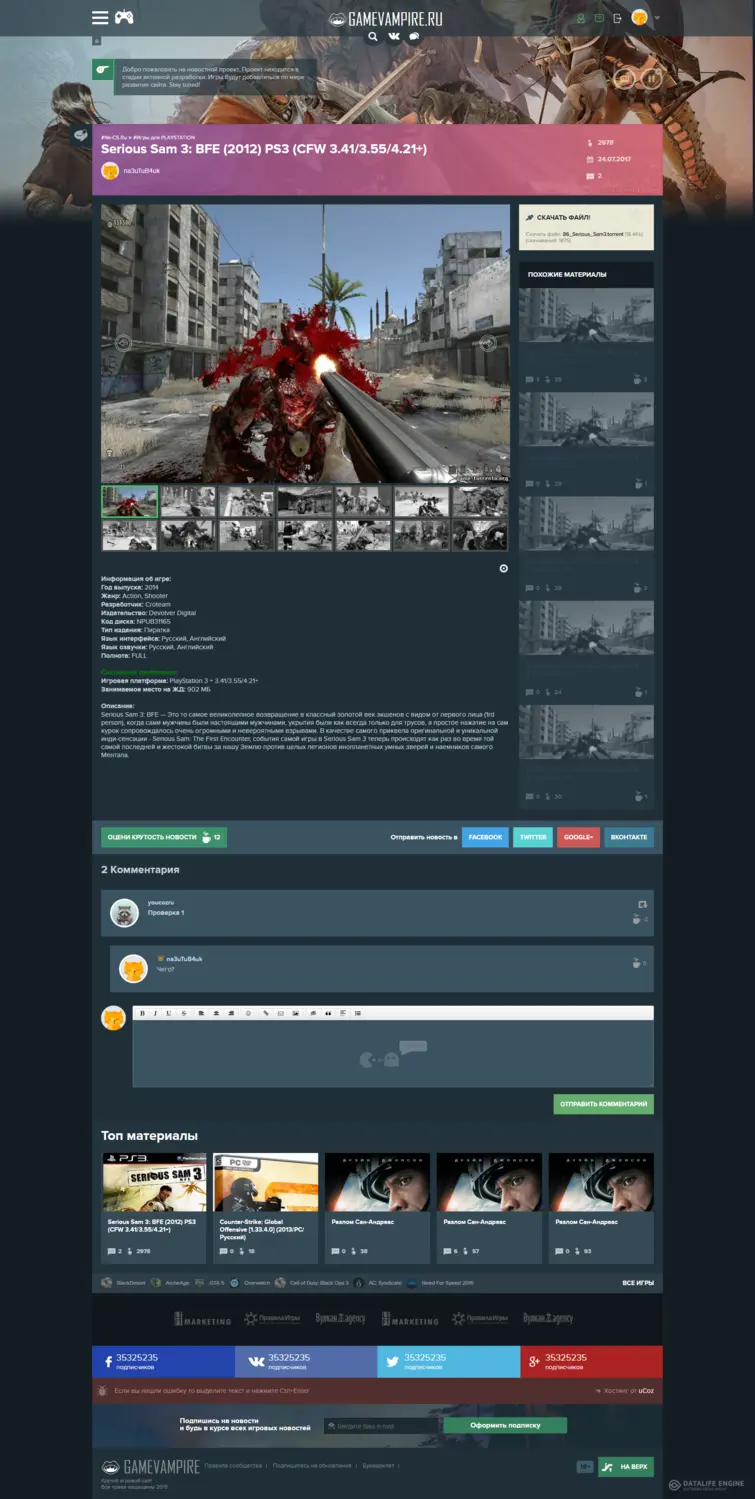Open the search magnifier icon under the logo
The height and width of the screenshot is (1499, 755).
(373, 37)
